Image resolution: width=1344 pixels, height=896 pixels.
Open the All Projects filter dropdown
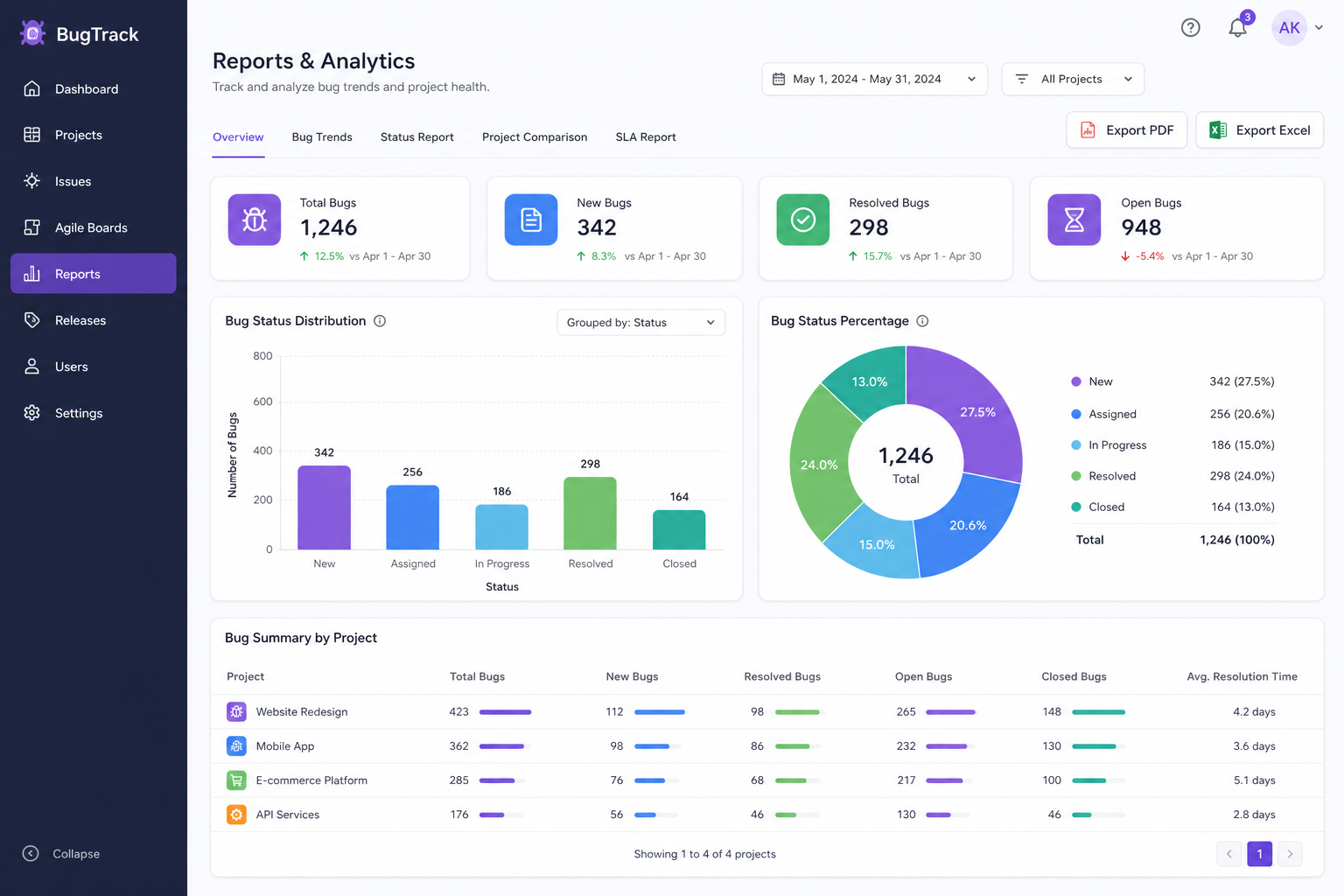(1073, 79)
